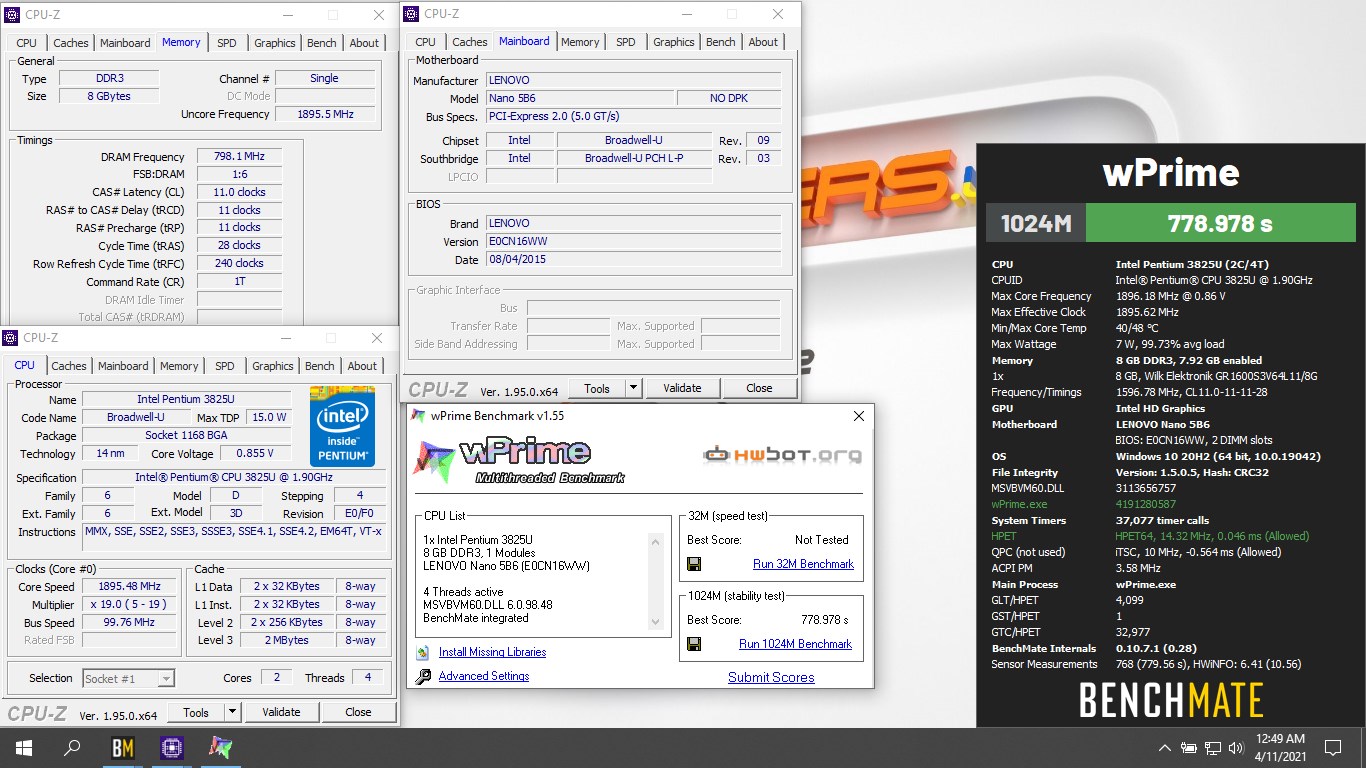Click Tools button in CPU-Z Mainboard window
The width and height of the screenshot is (1366, 768).
(x=597, y=388)
